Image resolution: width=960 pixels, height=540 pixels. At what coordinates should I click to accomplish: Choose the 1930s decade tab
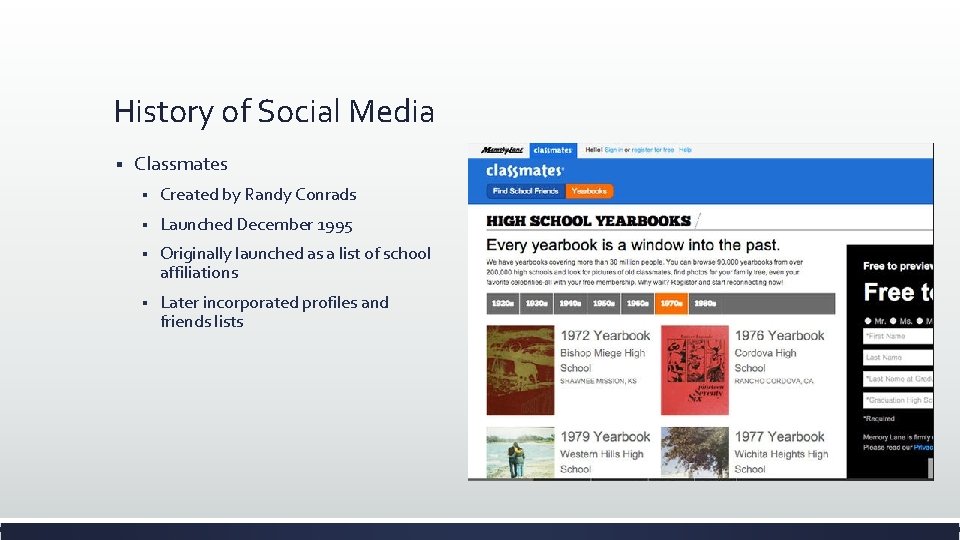click(x=536, y=304)
